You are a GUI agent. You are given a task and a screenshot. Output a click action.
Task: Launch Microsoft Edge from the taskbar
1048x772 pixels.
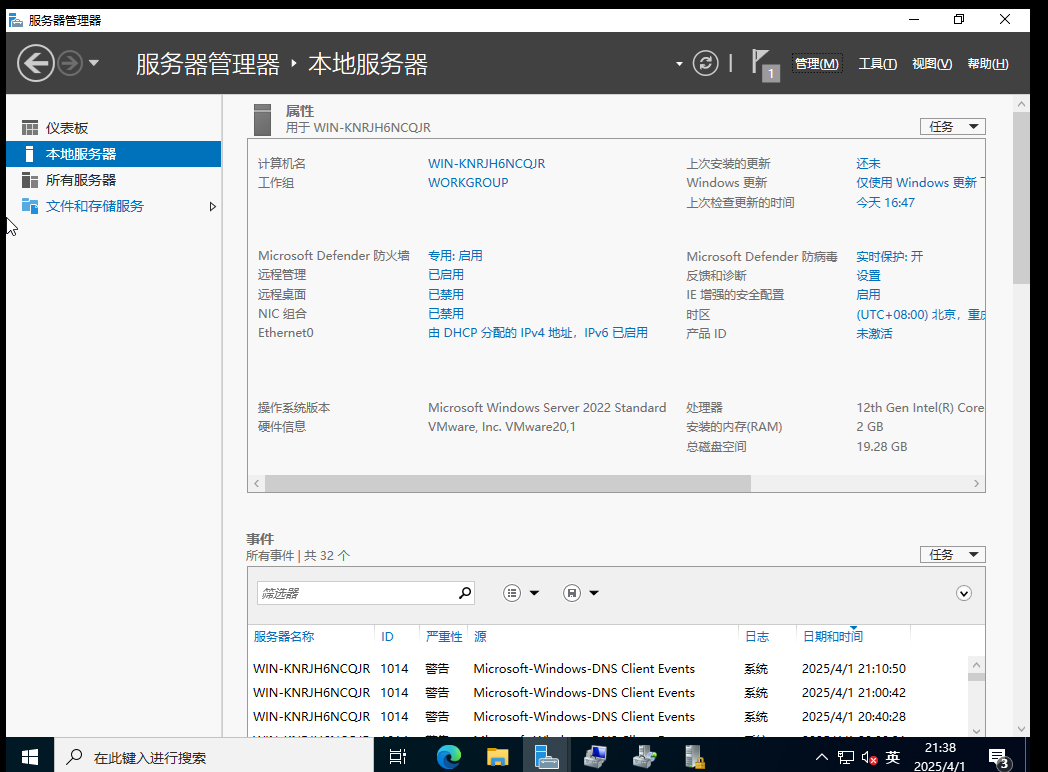[448, 757]
